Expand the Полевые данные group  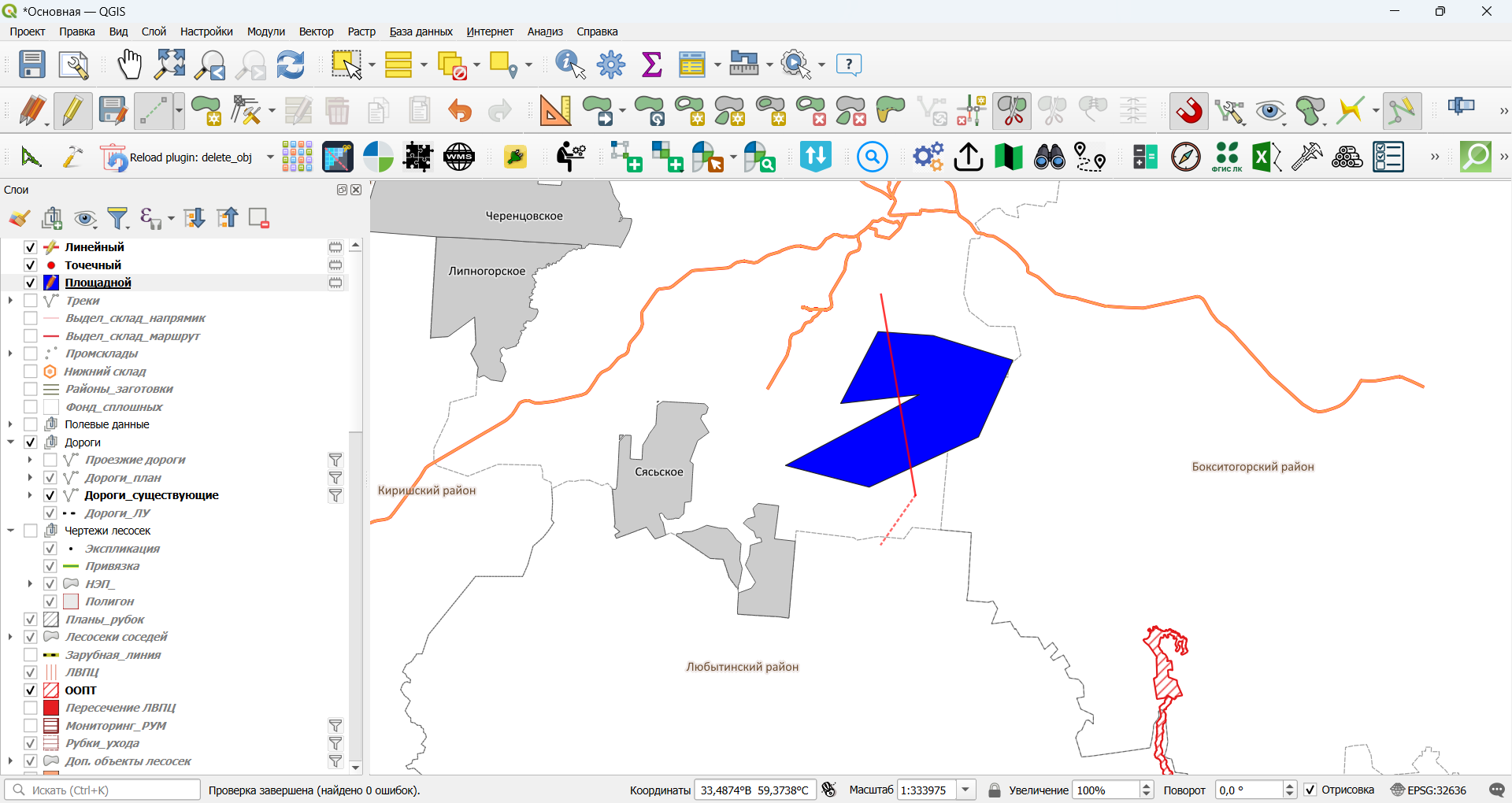click(10, 424)
